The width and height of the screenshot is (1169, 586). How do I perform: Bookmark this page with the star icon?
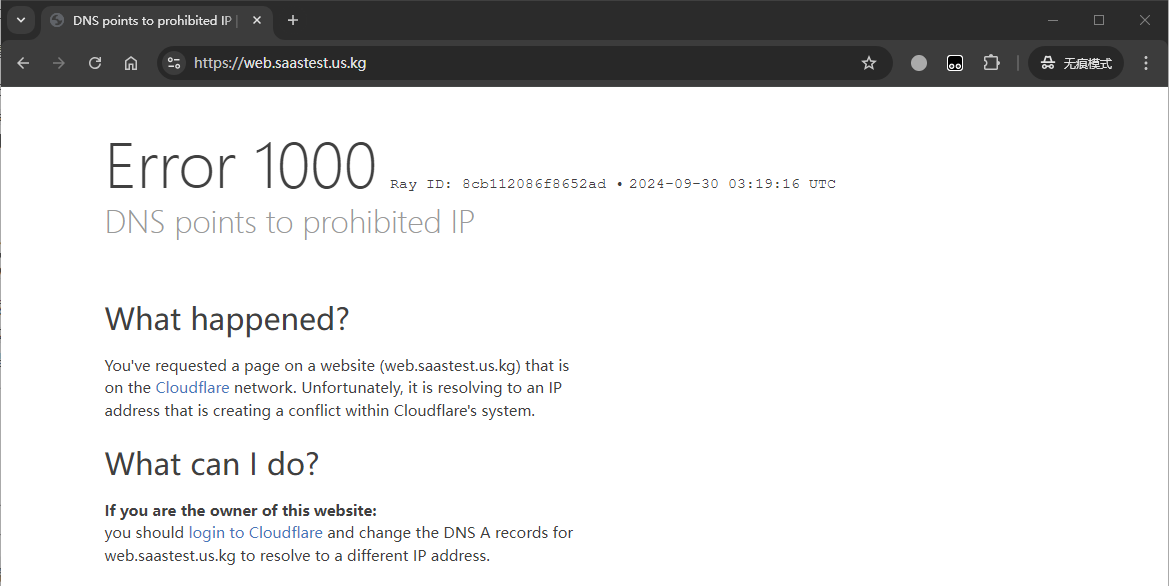(x=869, y=63)
